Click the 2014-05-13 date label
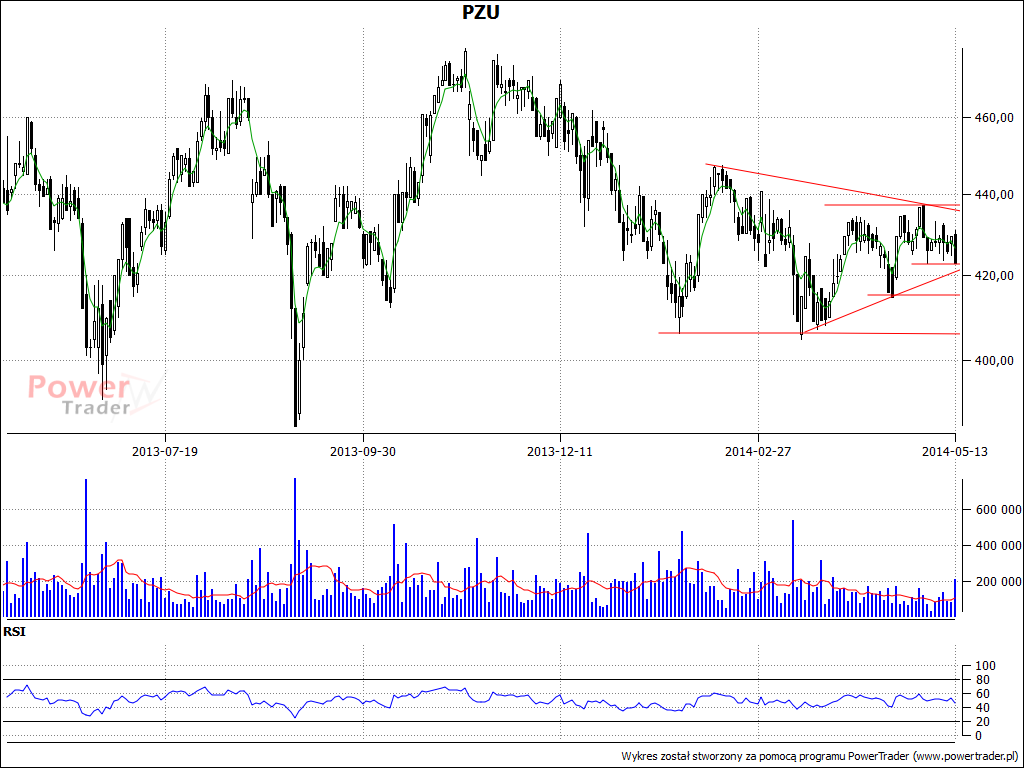Viewport: 1024px width, 768px height. coord(955,451)
